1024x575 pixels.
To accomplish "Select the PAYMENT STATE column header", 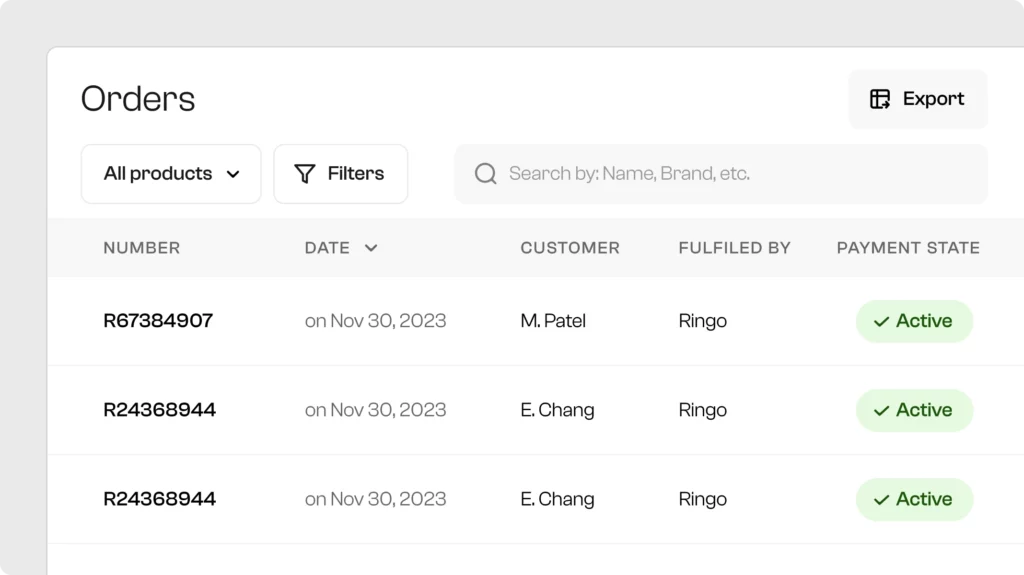I will point(908,248).
